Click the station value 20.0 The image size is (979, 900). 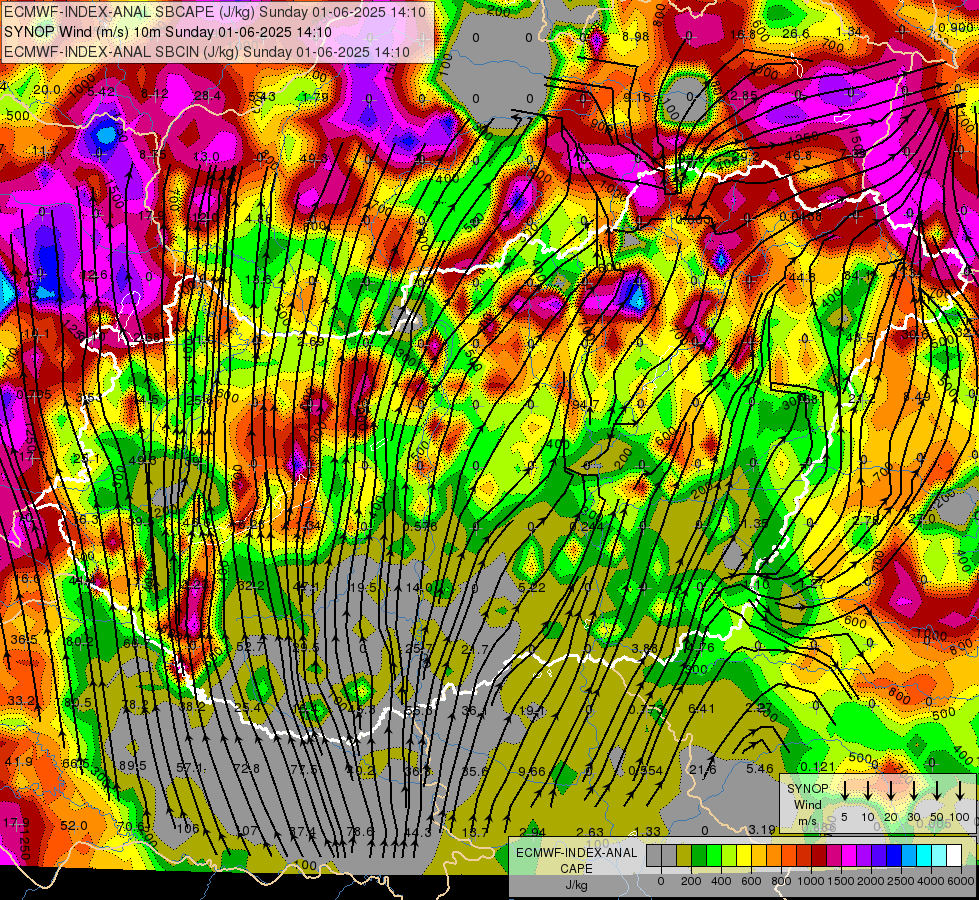pyautogui.click(x=47, y=89)
